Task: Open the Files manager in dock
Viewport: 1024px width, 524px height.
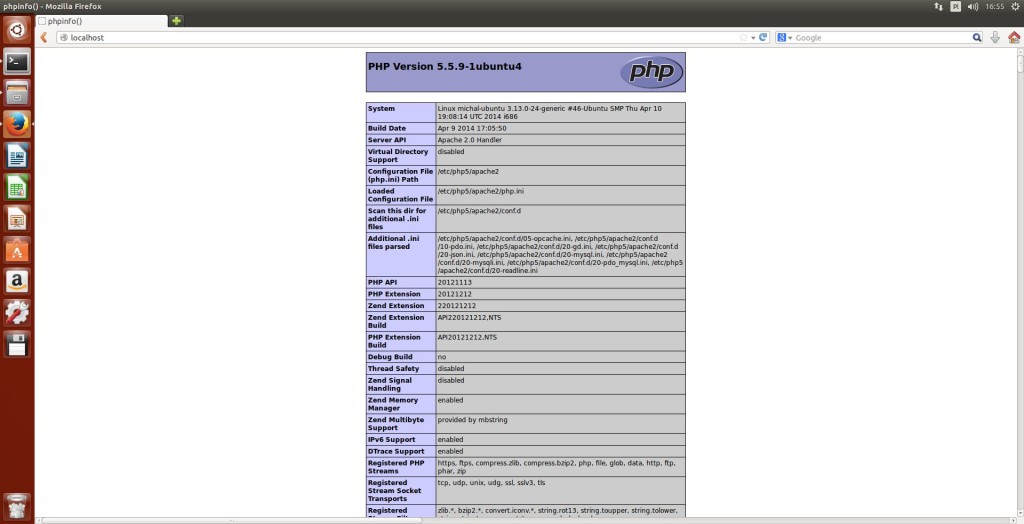Action: pos(17,93)
